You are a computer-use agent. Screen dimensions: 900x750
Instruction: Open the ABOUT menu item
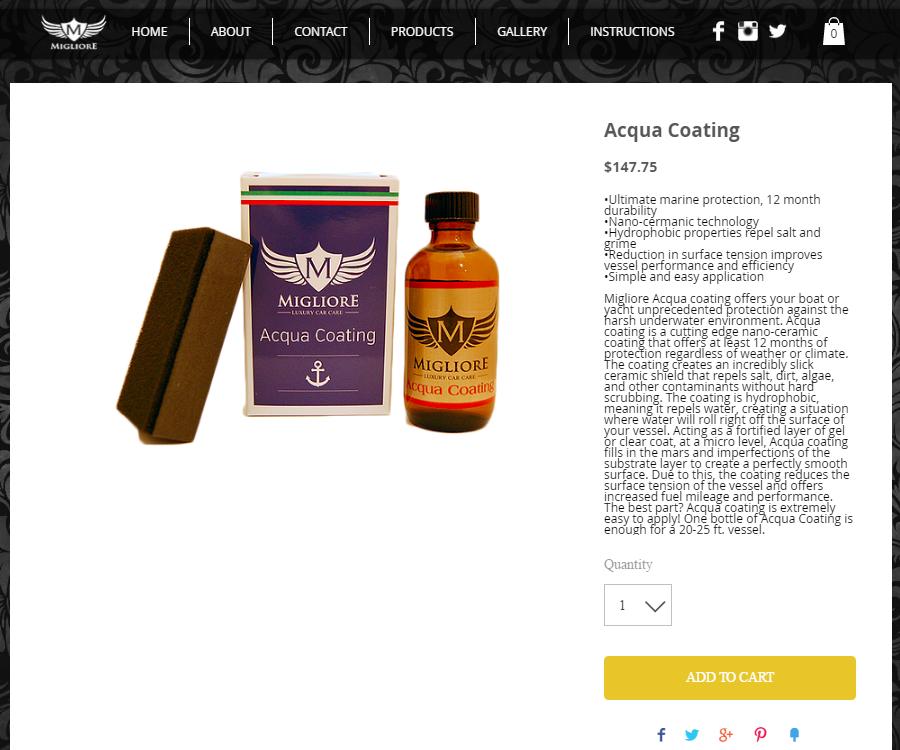(x=231, y=32)
